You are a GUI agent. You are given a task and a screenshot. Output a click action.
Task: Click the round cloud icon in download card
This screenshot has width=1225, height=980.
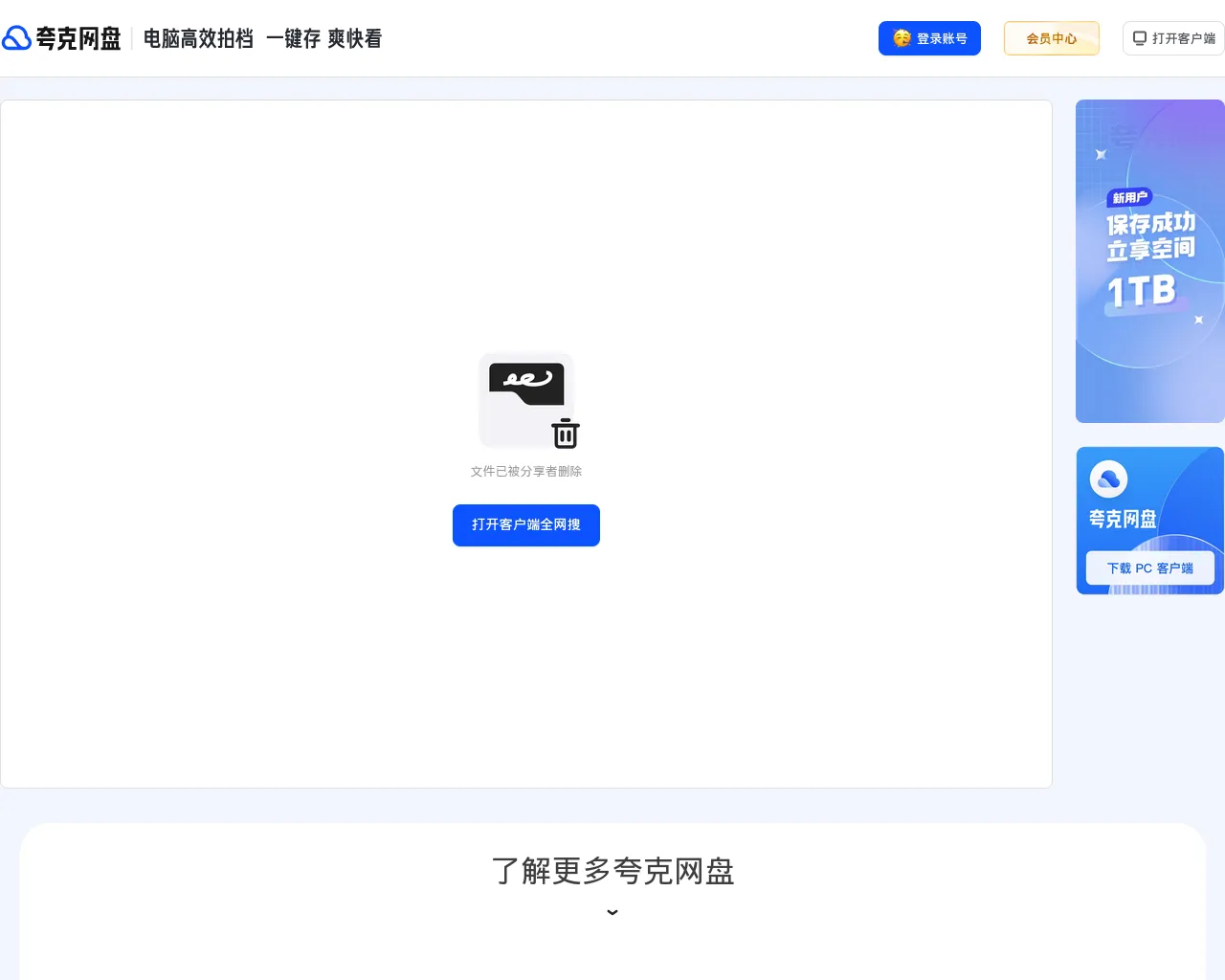pos(1109,479)
